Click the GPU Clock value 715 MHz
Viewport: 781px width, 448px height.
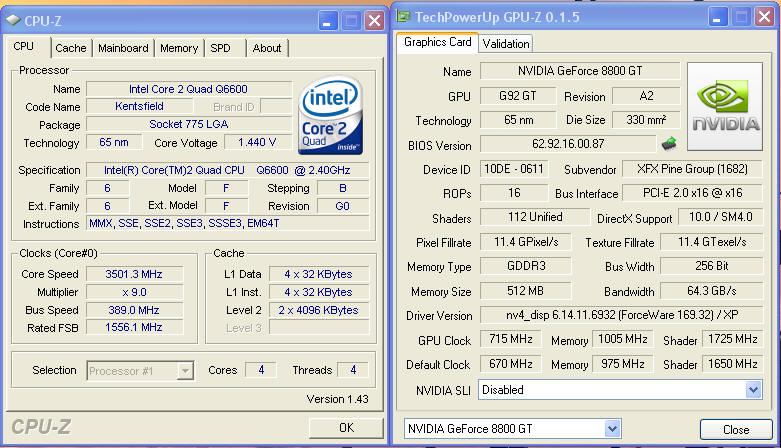[511, 339]
